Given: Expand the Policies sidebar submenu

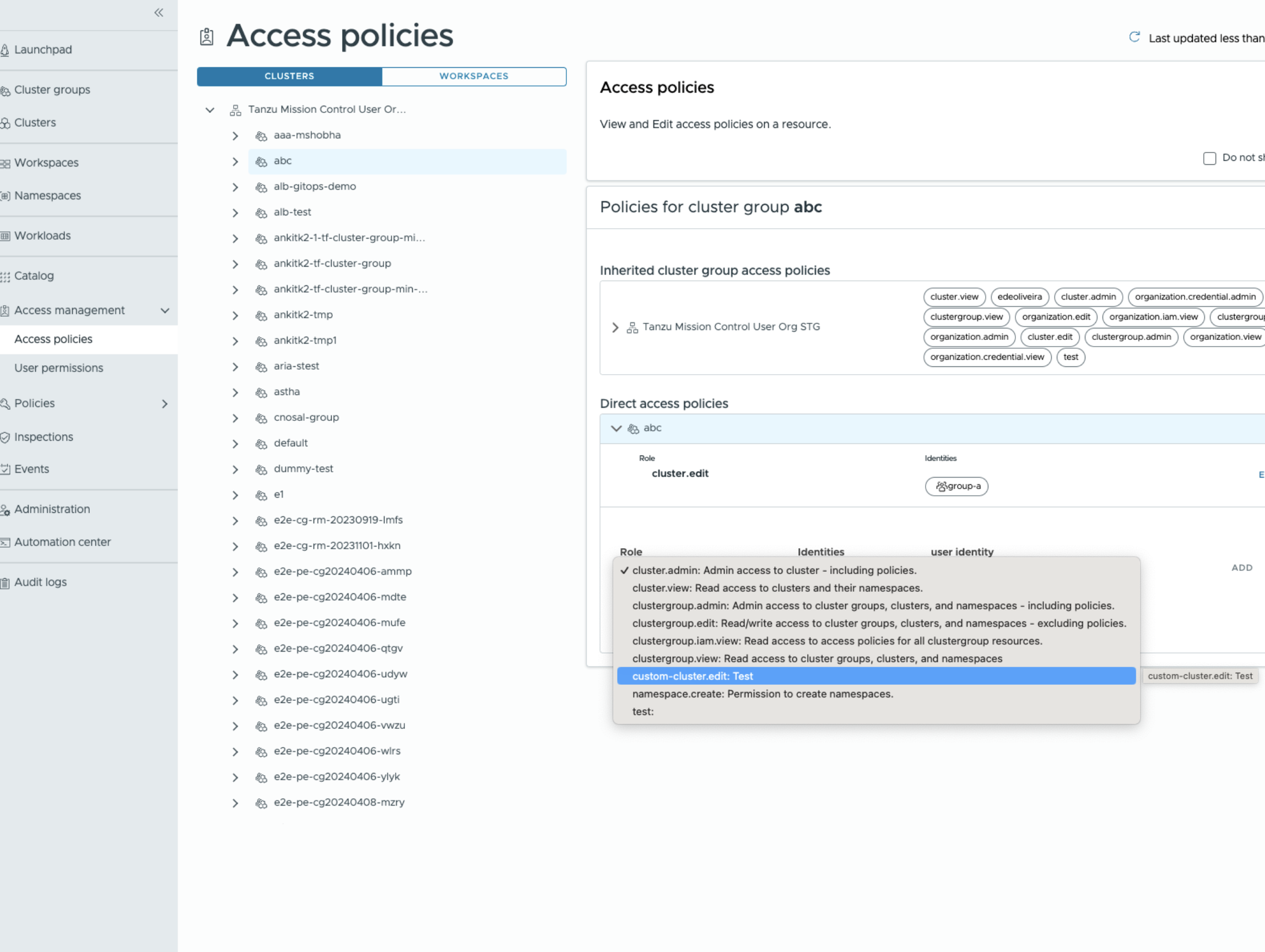Looking at the screenshot, I should tap(165, 404).
